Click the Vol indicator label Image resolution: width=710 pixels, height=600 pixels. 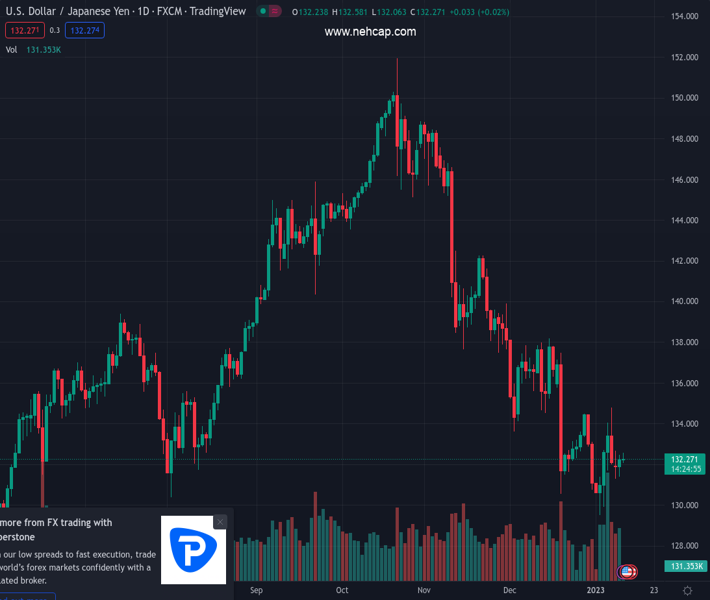pyautogui.click(x=12, y=49)
